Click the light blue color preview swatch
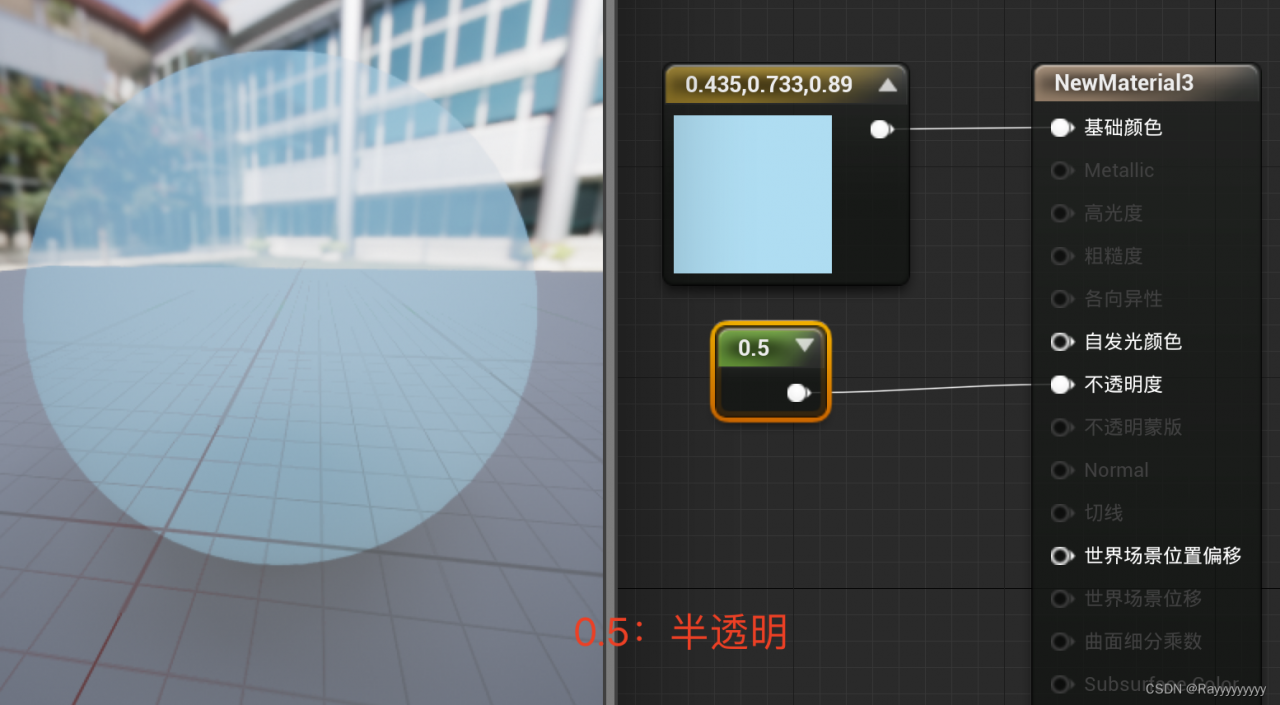Image resolution: width=1280 pixels, height=705 pixels. [x=752, y=195]
